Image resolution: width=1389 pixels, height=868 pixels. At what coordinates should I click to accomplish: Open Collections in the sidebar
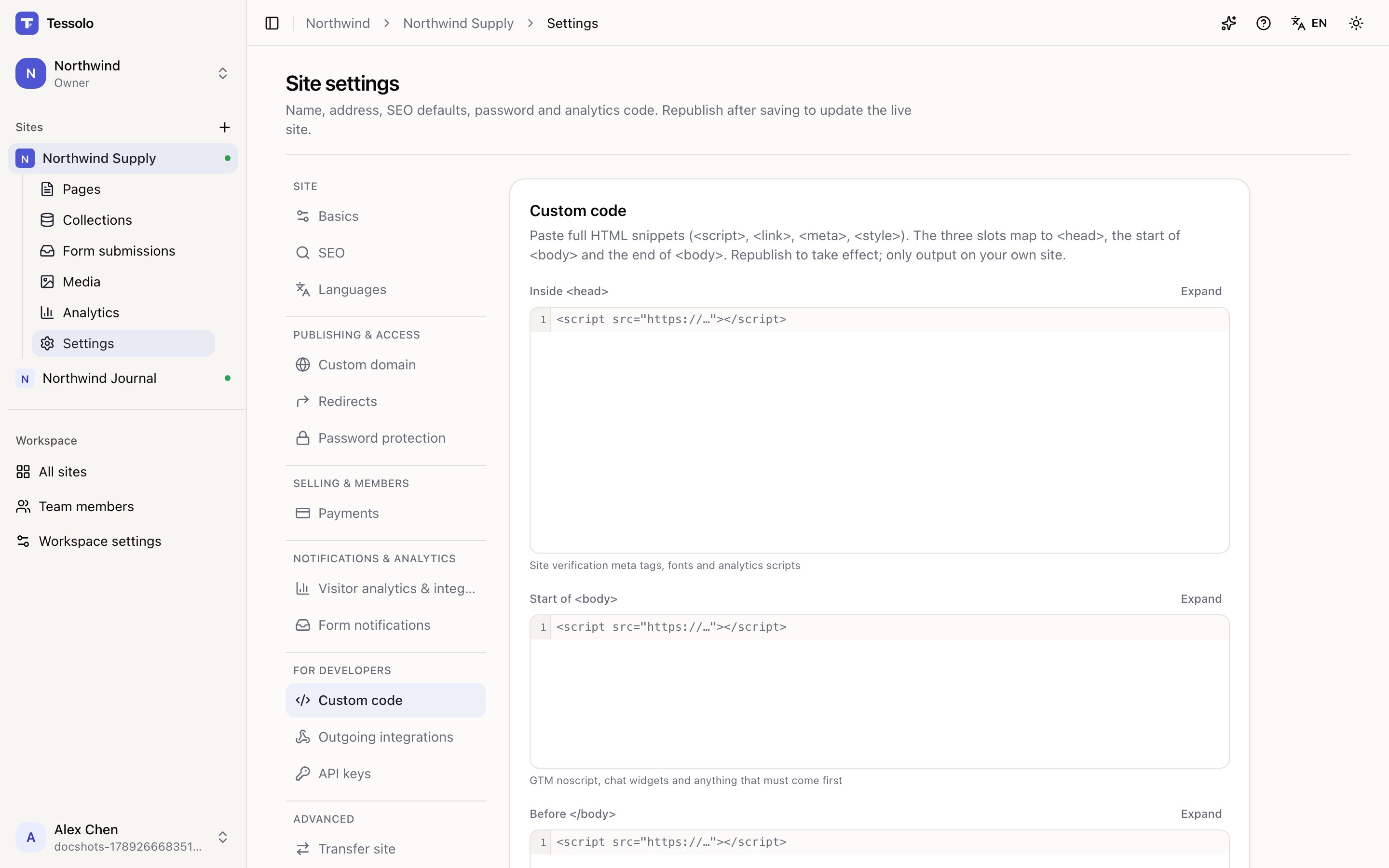(x=123, y=220)
